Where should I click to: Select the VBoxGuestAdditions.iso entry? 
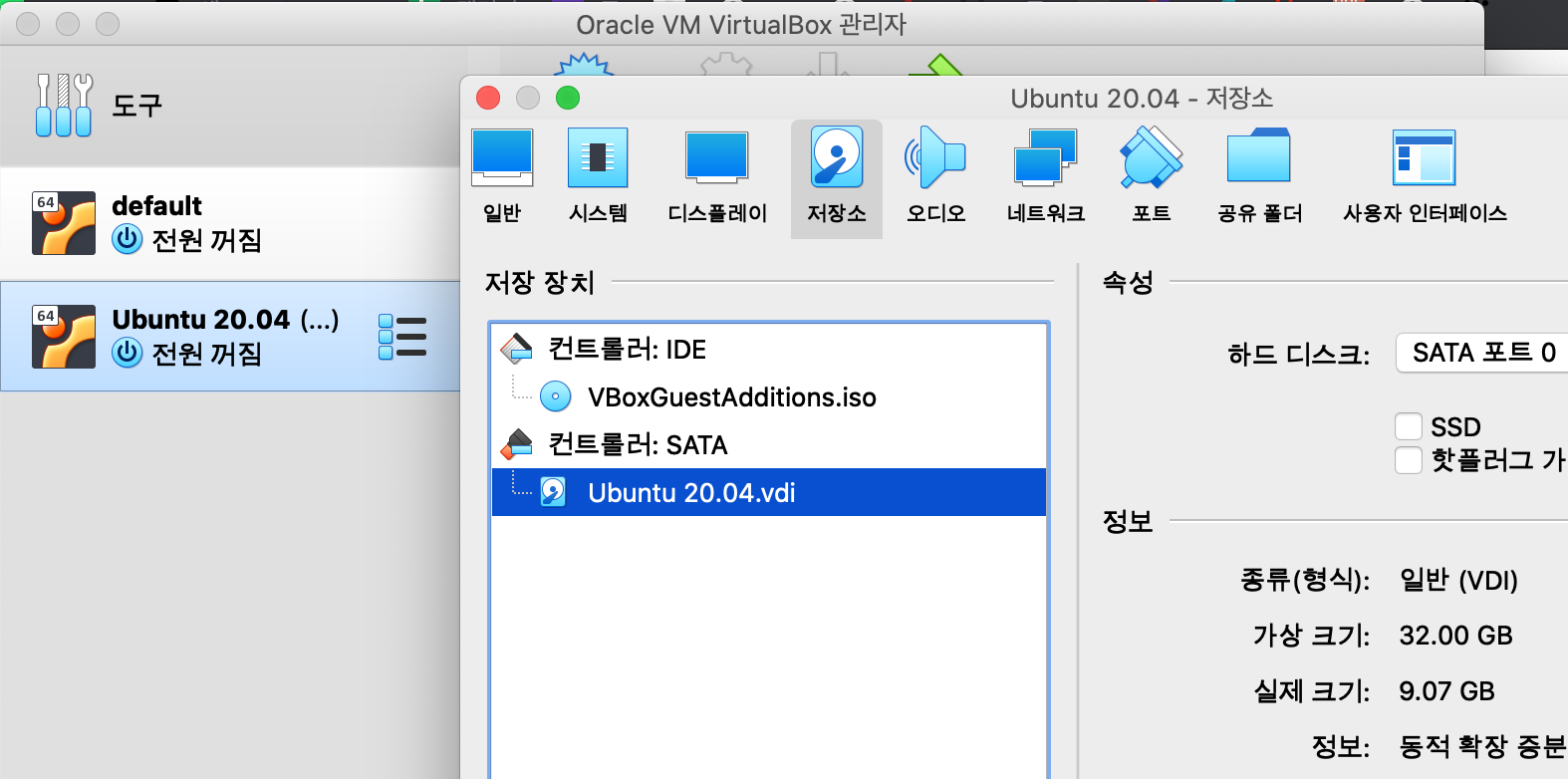pos(769,396)
